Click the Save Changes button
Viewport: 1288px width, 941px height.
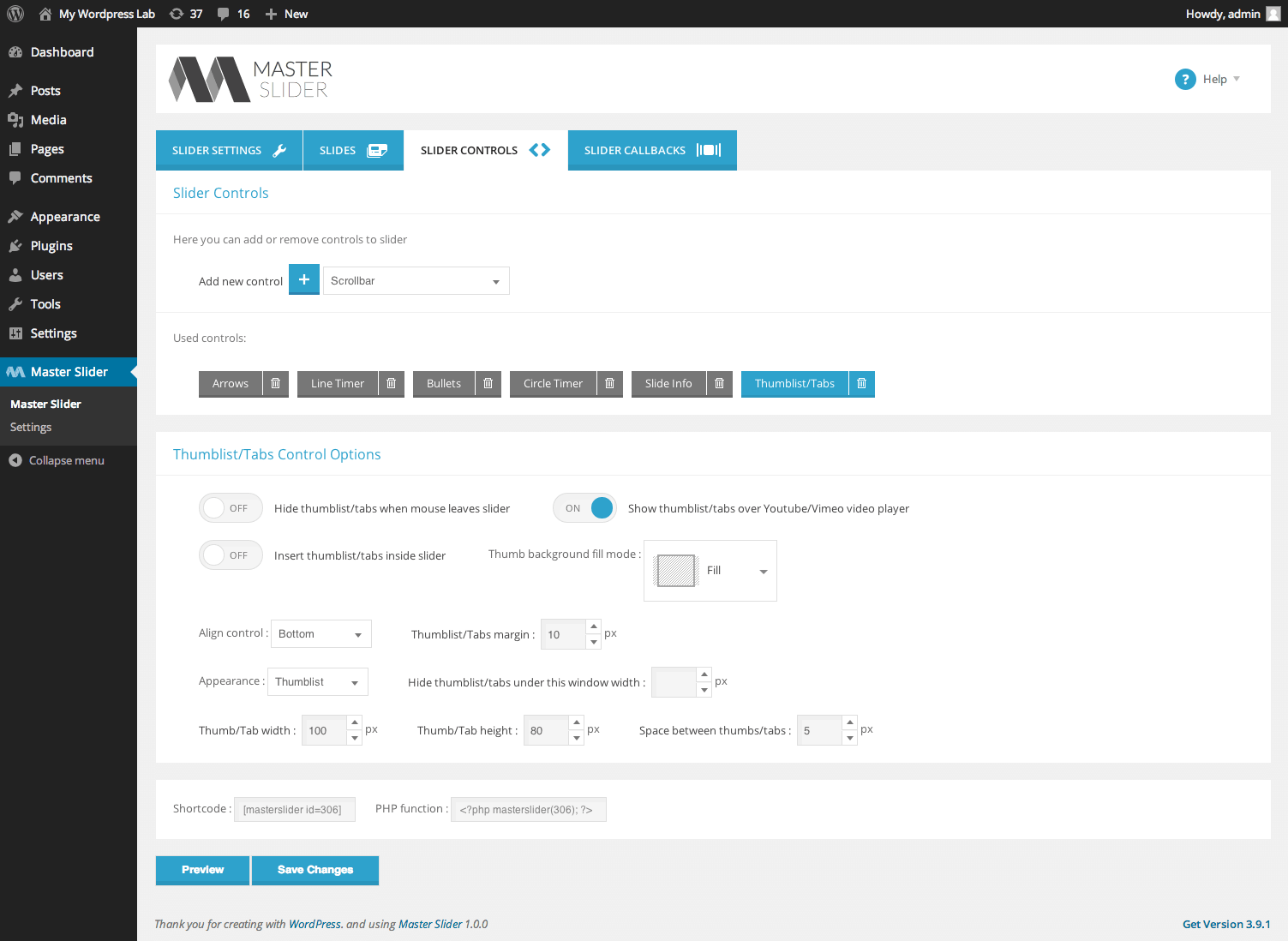pos(315,870)
